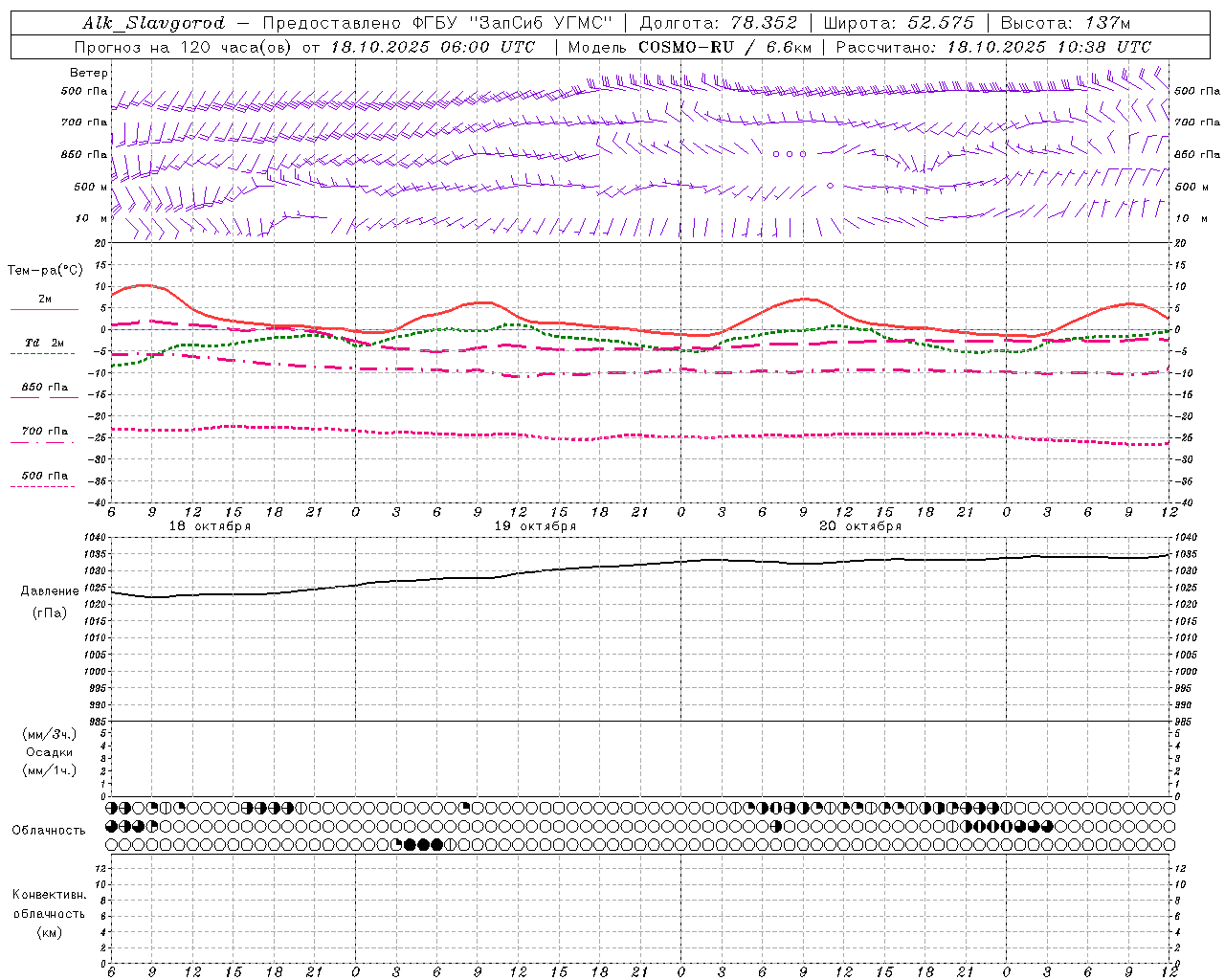Click the Прогноз на 120 часа(ов) text
1225x980 pixels.
pos(184,47)
